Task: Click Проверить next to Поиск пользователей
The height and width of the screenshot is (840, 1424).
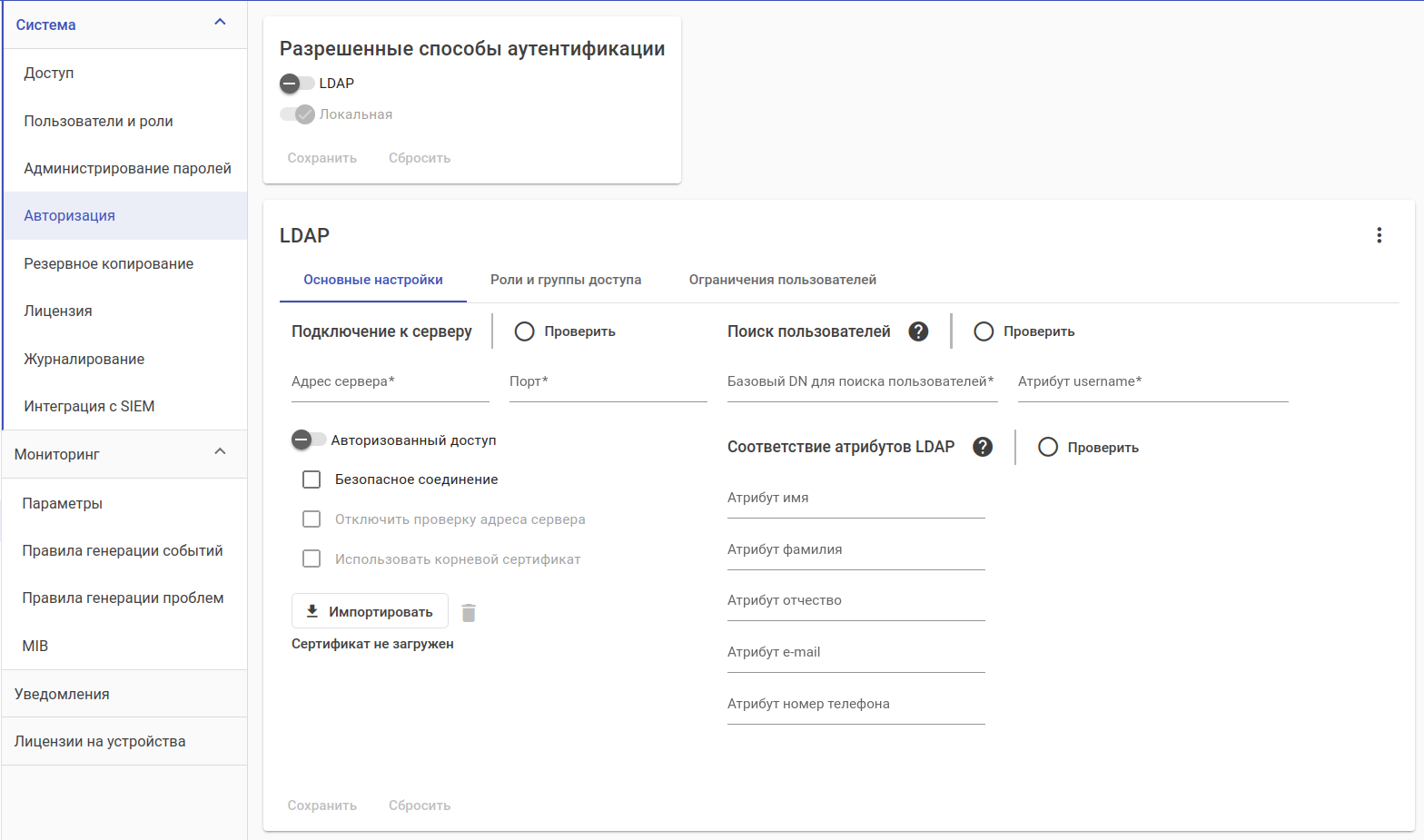Action: 1024,331
